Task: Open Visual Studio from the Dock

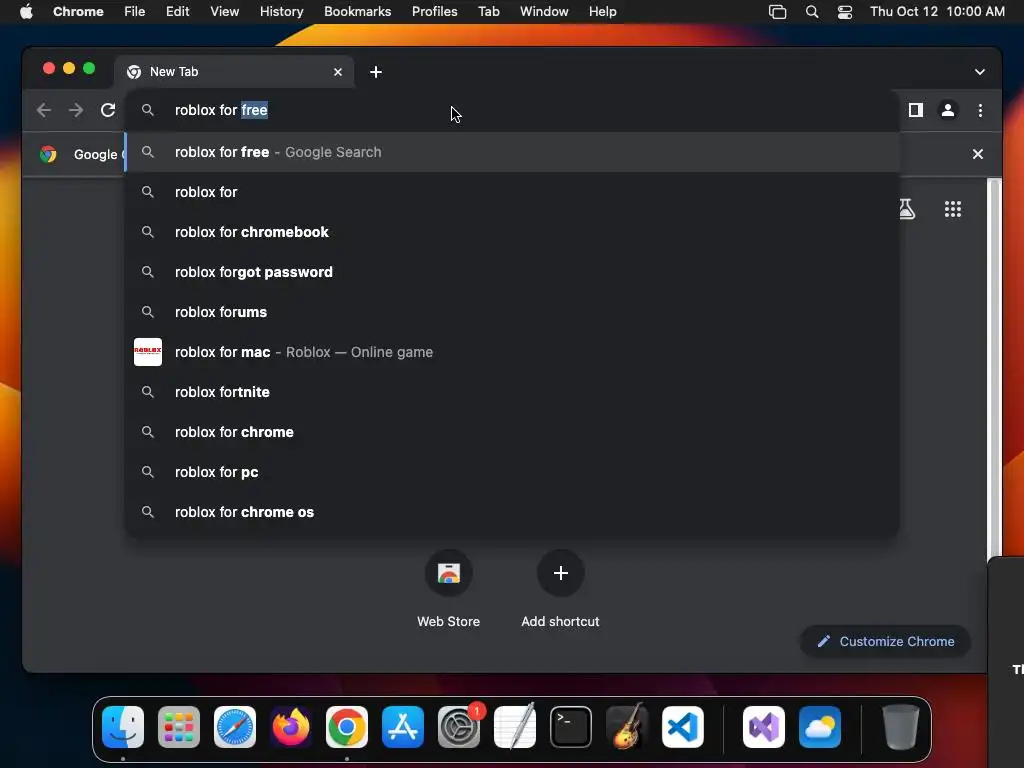Action: [x=764, y=727]
